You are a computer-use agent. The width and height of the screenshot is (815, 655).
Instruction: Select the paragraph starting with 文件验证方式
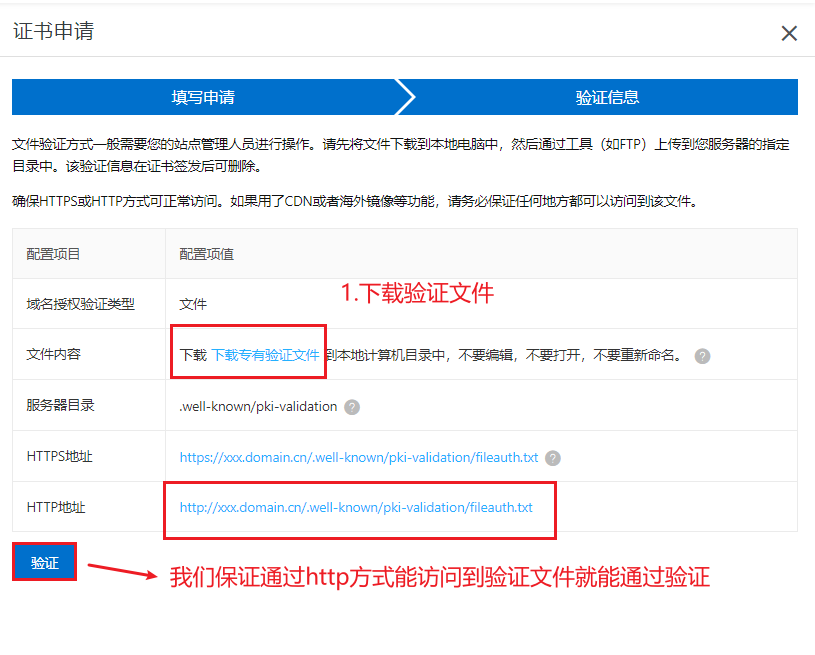401,155
